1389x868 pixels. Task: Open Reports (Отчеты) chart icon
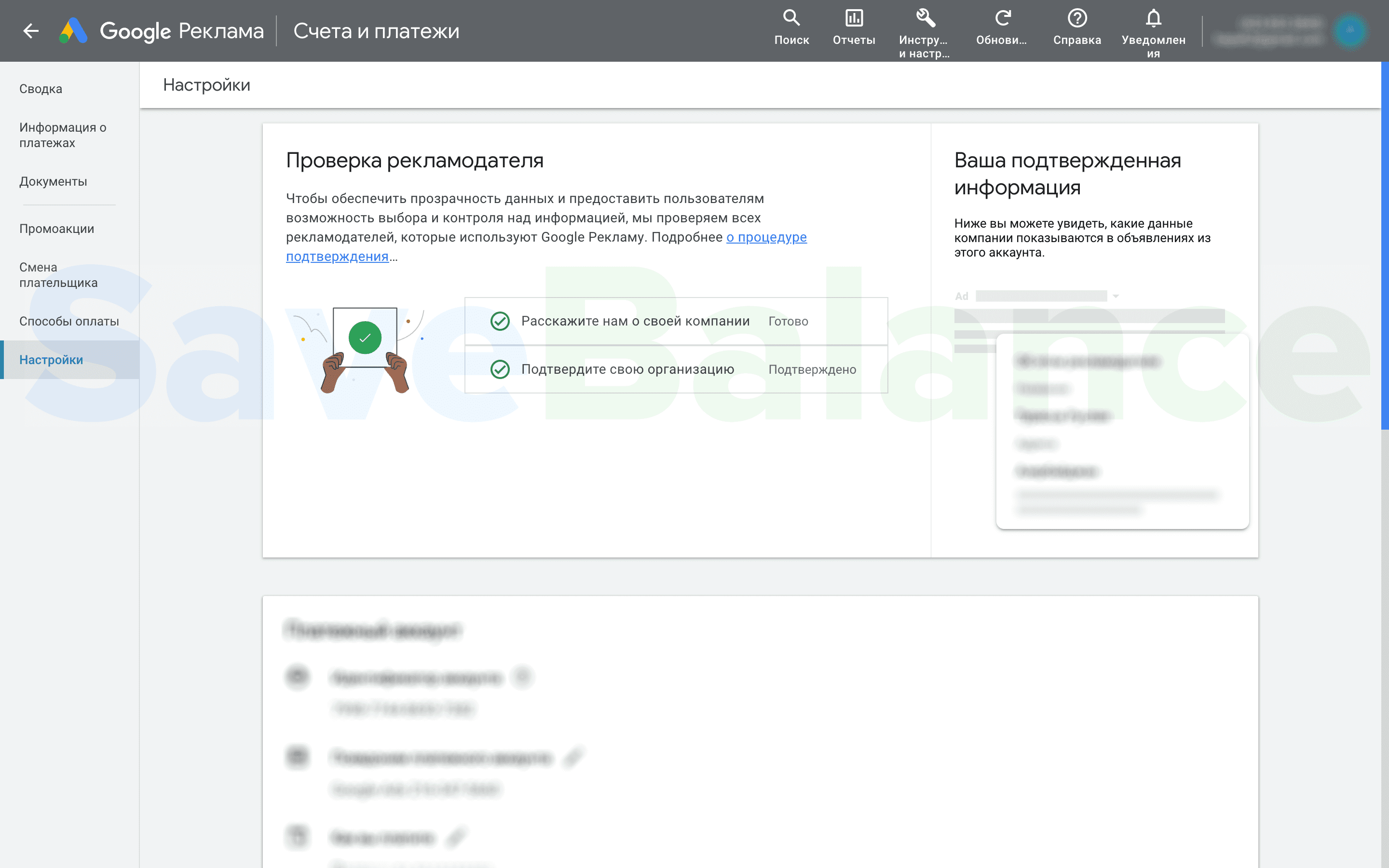click(x=854, y=19)
